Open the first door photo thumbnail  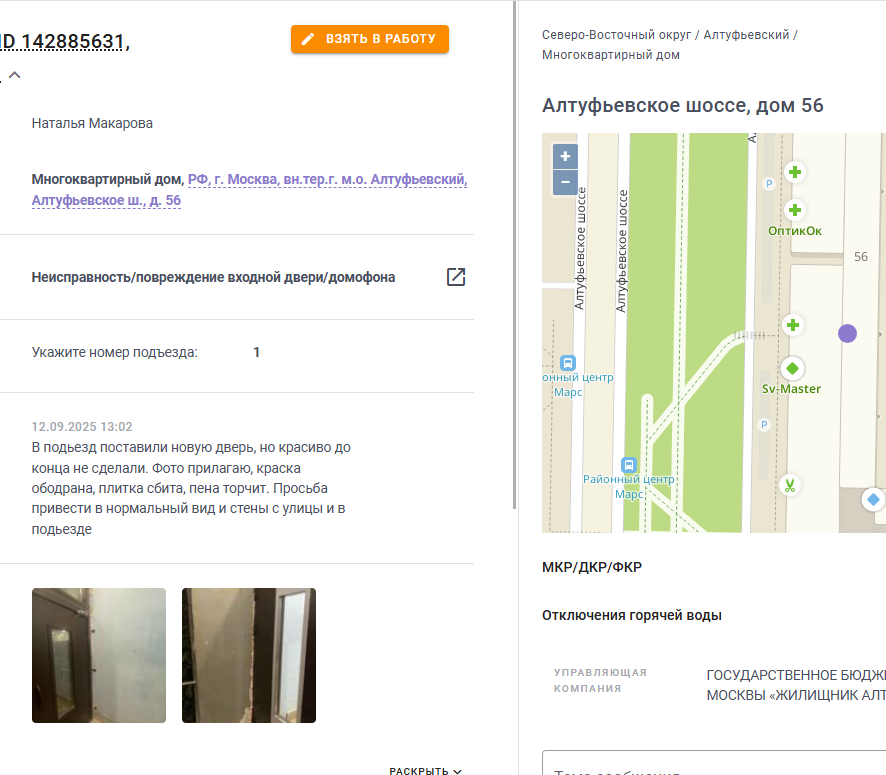click(x=99, y=655)
